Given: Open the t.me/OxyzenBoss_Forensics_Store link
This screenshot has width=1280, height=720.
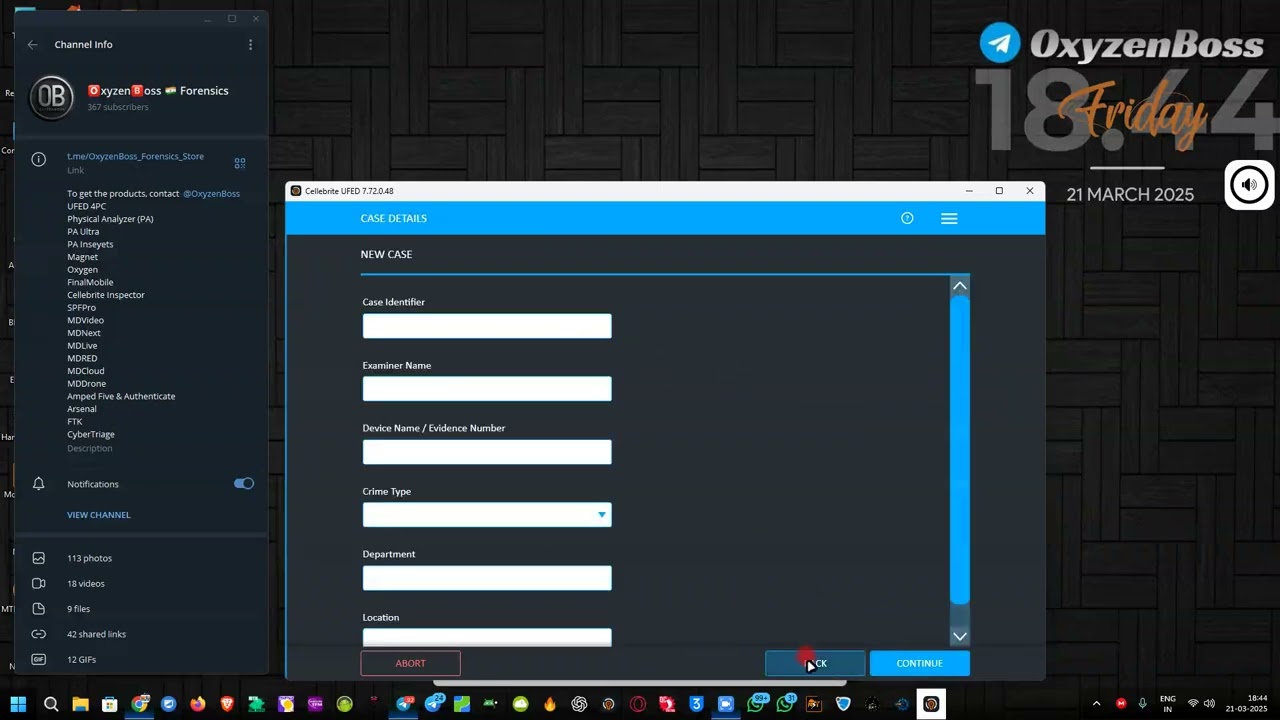Looking at the screenshot, I should 135,157.
